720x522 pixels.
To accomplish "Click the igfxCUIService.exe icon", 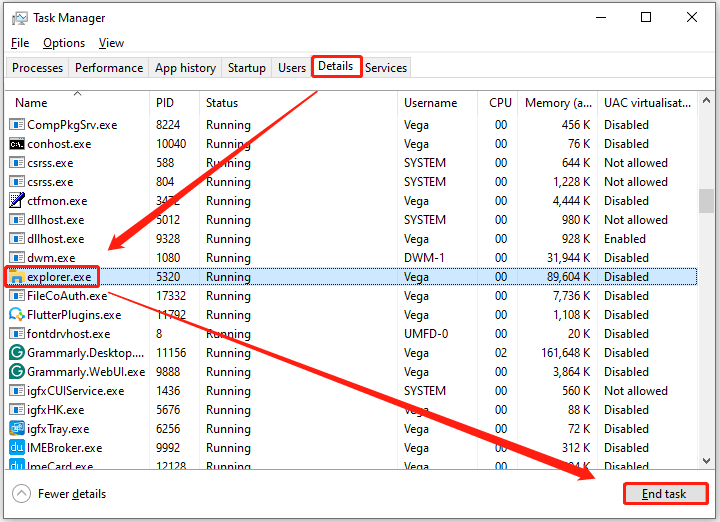I will click(x=17, y=391).
